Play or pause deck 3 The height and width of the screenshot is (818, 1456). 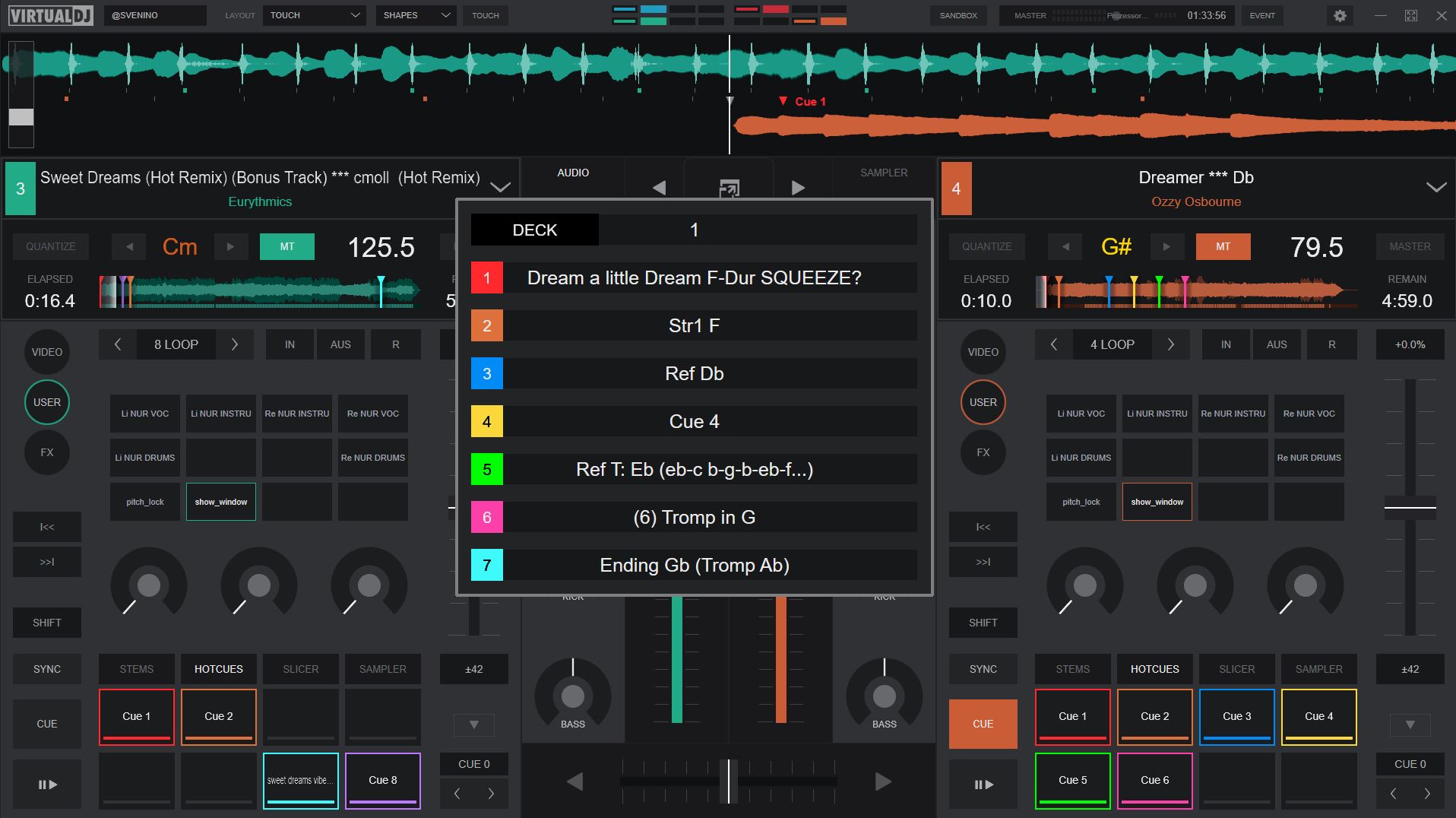[x=47, y=785]
